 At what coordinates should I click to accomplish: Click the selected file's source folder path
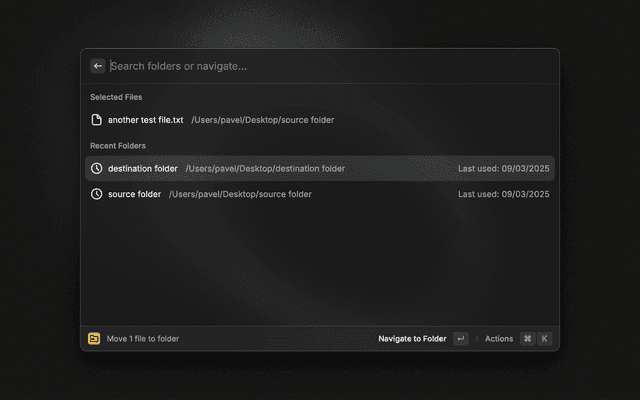pyautogui.click(x=262, y=120)
